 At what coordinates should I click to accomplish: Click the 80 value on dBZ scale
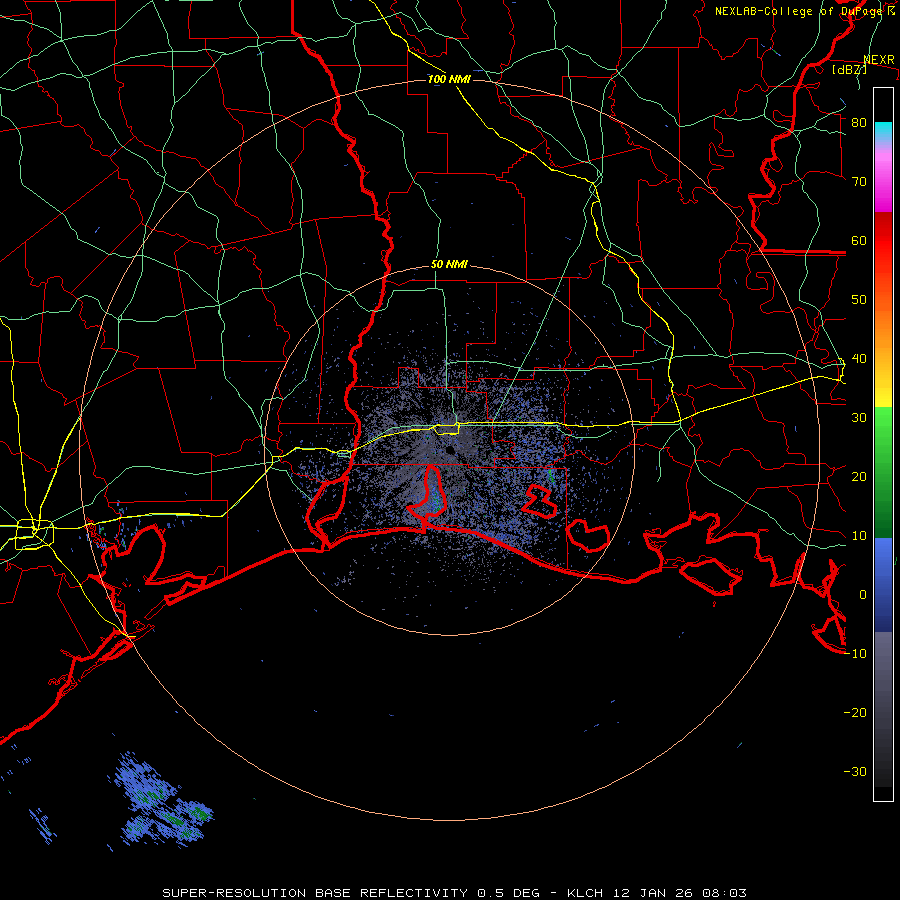point(859,123)
